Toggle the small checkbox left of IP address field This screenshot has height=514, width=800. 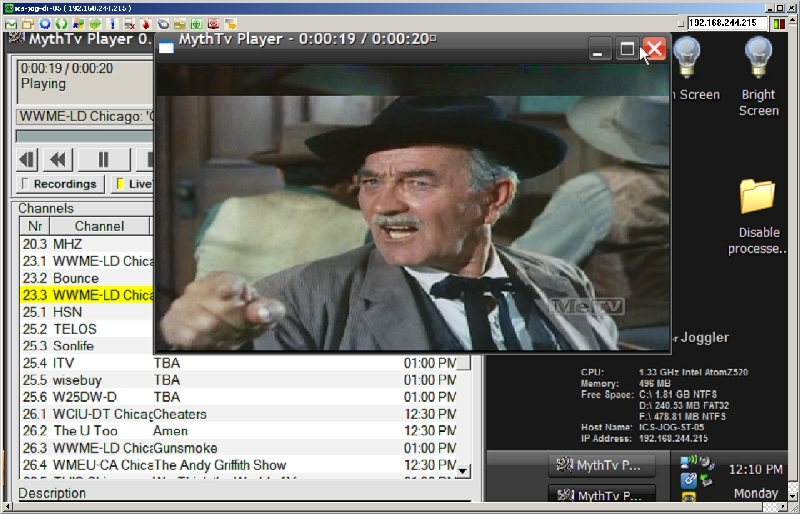[x=681, y=23]
